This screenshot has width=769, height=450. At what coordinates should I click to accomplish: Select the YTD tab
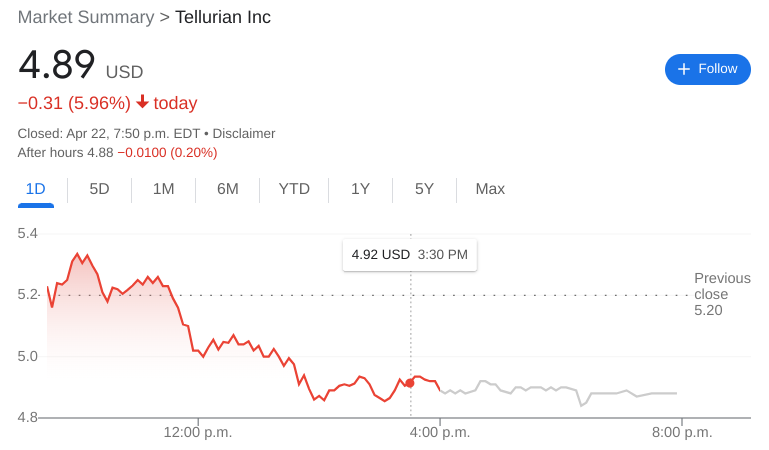pyautogui.click(x=294, y=189)
